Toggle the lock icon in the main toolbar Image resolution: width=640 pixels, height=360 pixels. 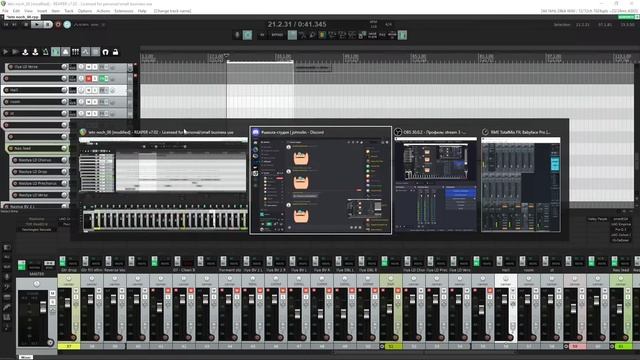coord(116,52)
